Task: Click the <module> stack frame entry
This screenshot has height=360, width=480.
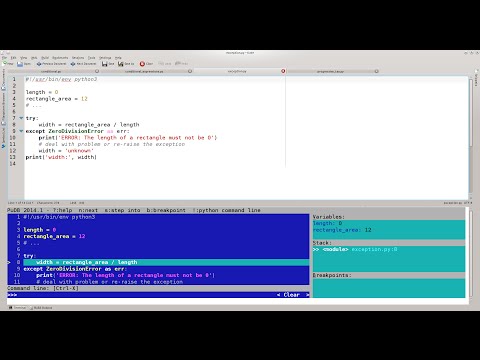Action: coord(355,249)
